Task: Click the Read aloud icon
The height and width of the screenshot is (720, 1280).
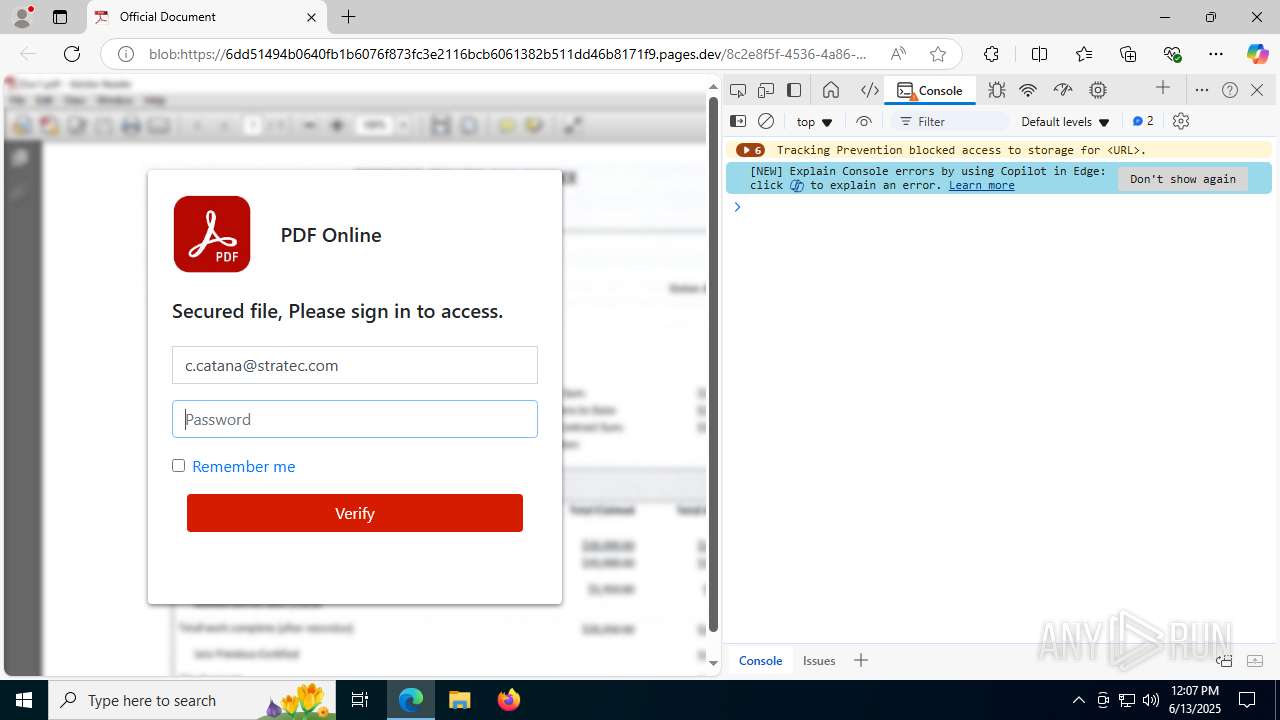Action: click(898, 54)
